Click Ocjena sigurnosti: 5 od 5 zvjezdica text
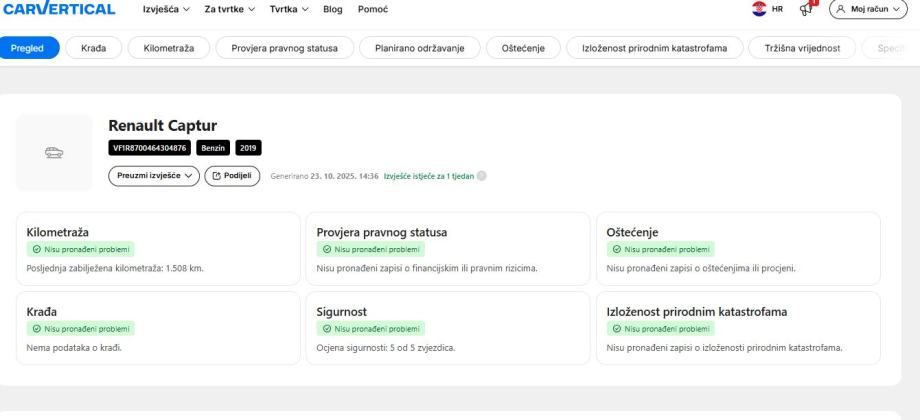Viewport: 920px width, 420px height. tap(385, 347)
